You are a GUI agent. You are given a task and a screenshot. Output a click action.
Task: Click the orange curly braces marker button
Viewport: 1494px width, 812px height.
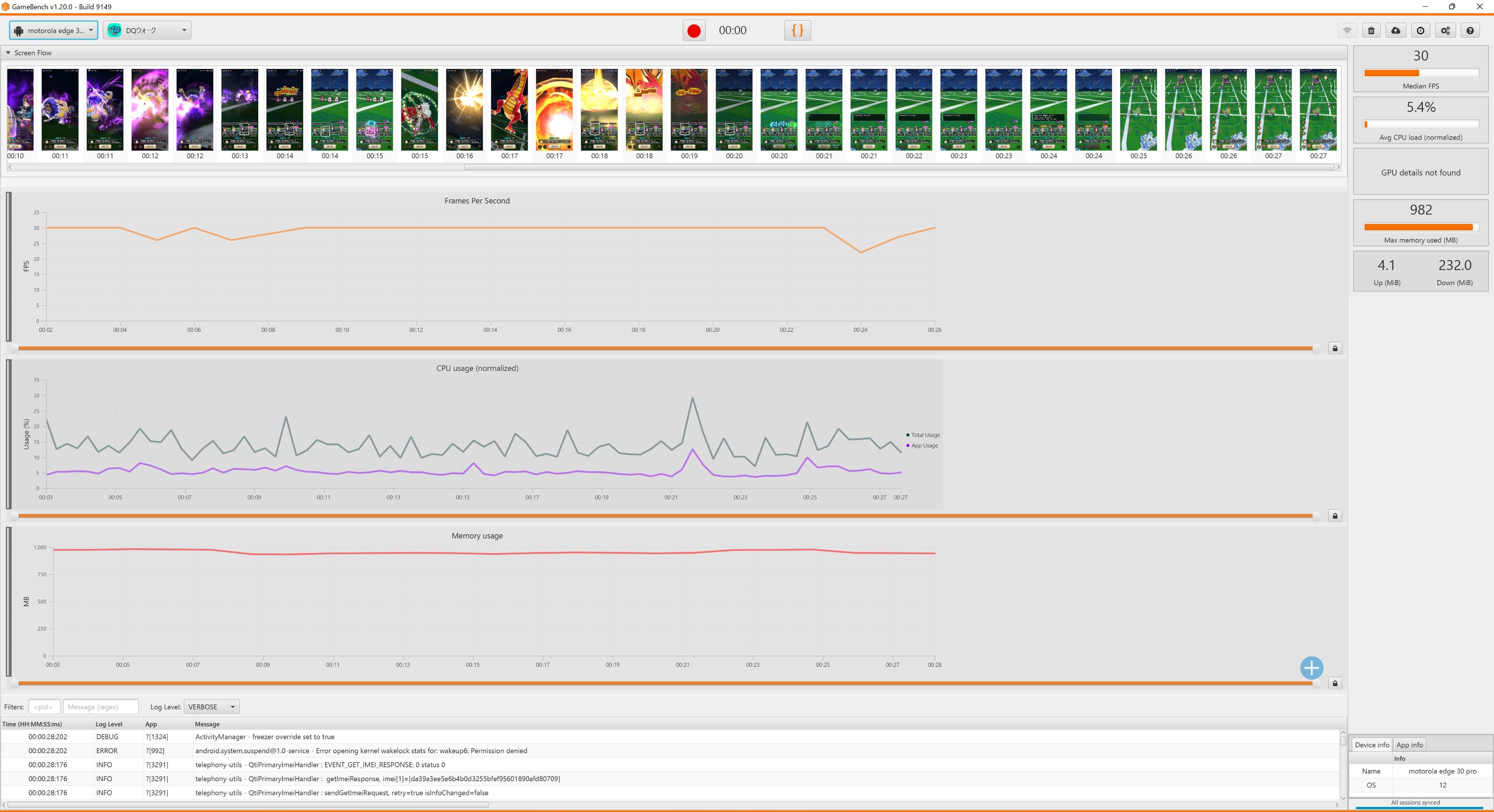pos(798,31)
